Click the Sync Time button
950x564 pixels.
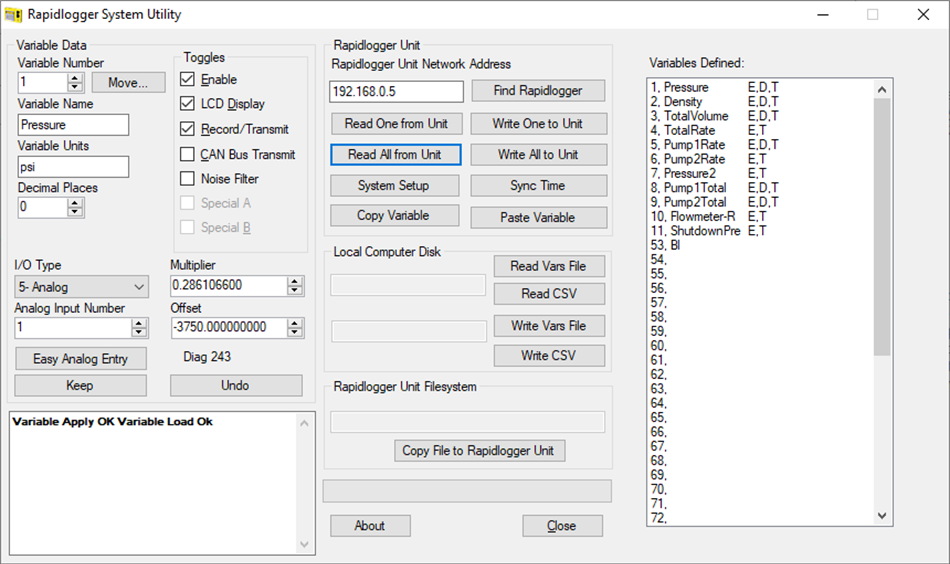point(538,185)
